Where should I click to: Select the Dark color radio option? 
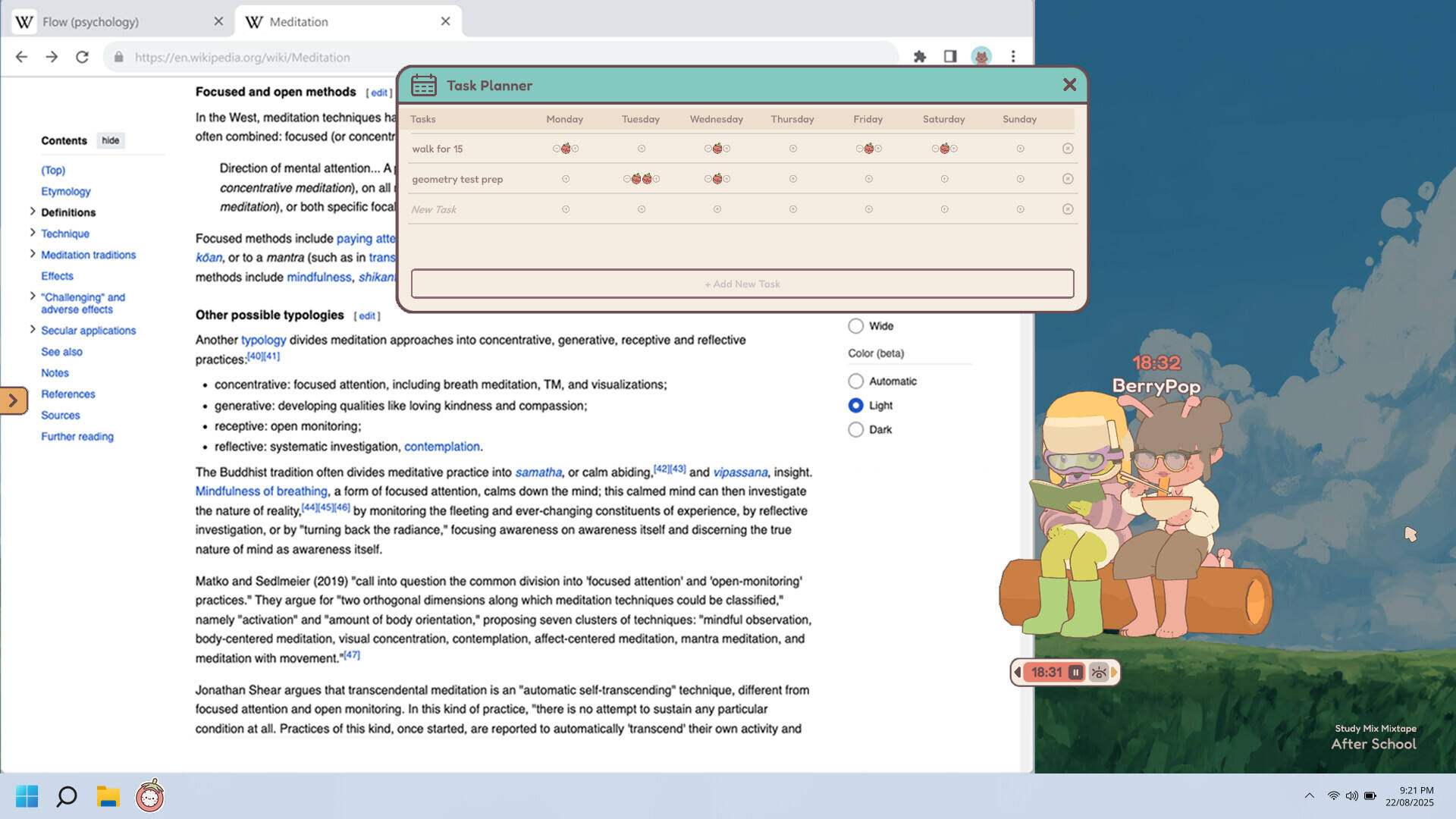click(855, 430)
